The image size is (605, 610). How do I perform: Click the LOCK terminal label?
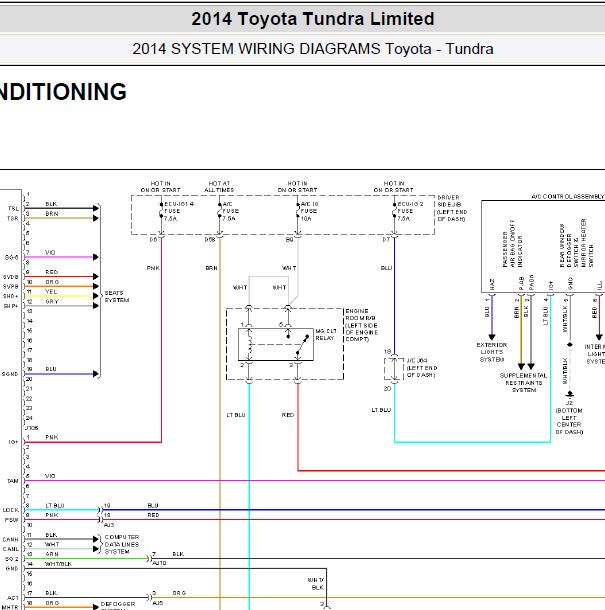(11, 510)
